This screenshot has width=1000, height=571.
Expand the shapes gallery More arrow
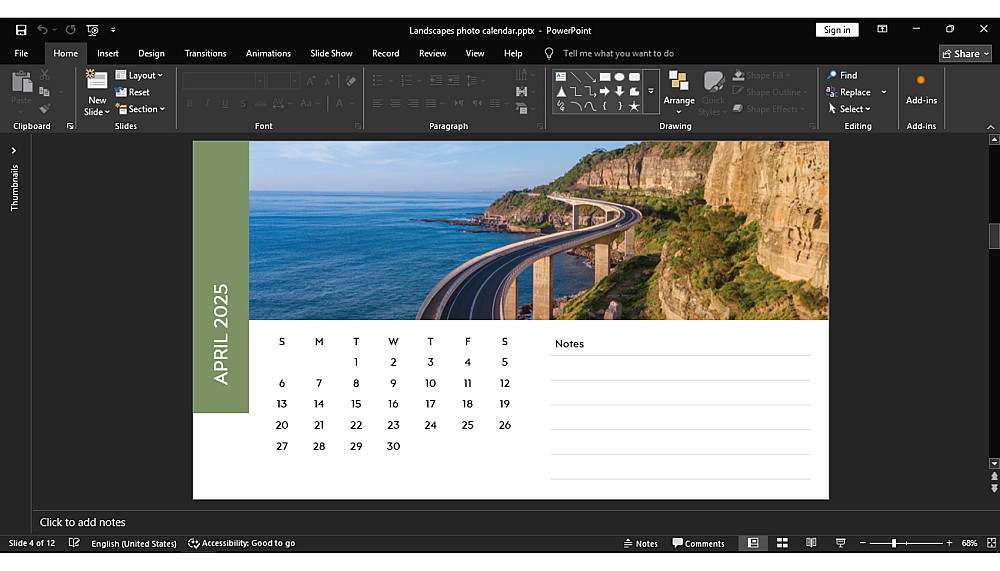tap(651, 91)
